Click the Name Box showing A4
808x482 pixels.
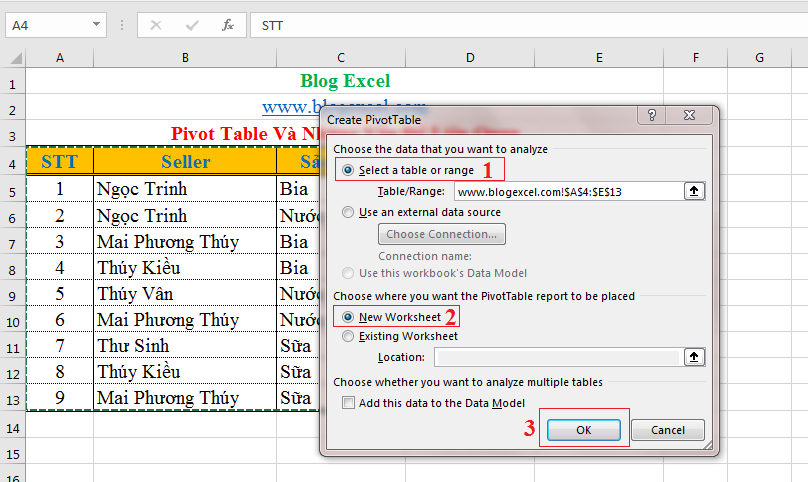[49, 25]
